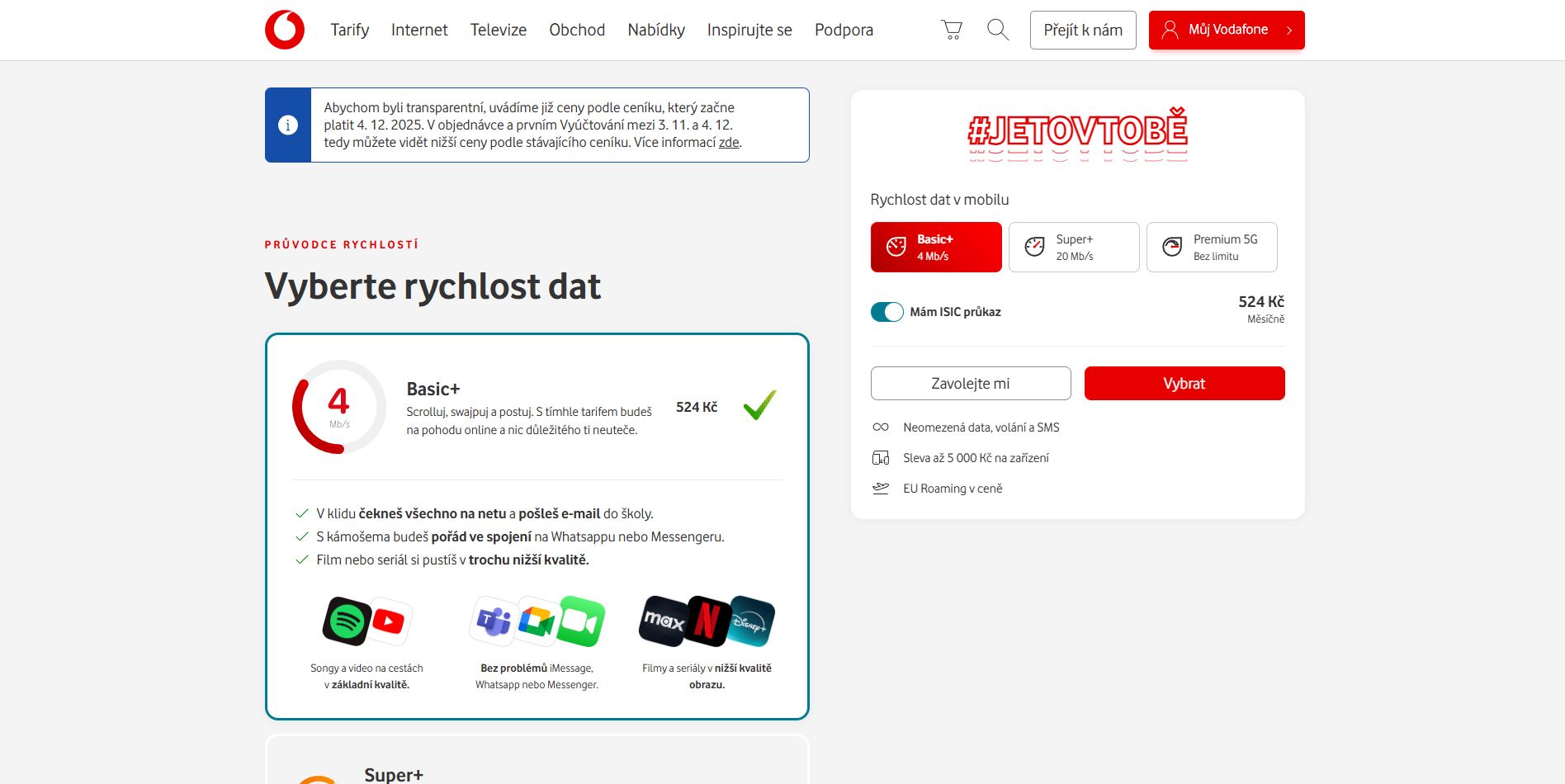This screenshot has height=784, width=1565.
Task: Click the Super+ speedometer icon
Action: point(1034,247)
